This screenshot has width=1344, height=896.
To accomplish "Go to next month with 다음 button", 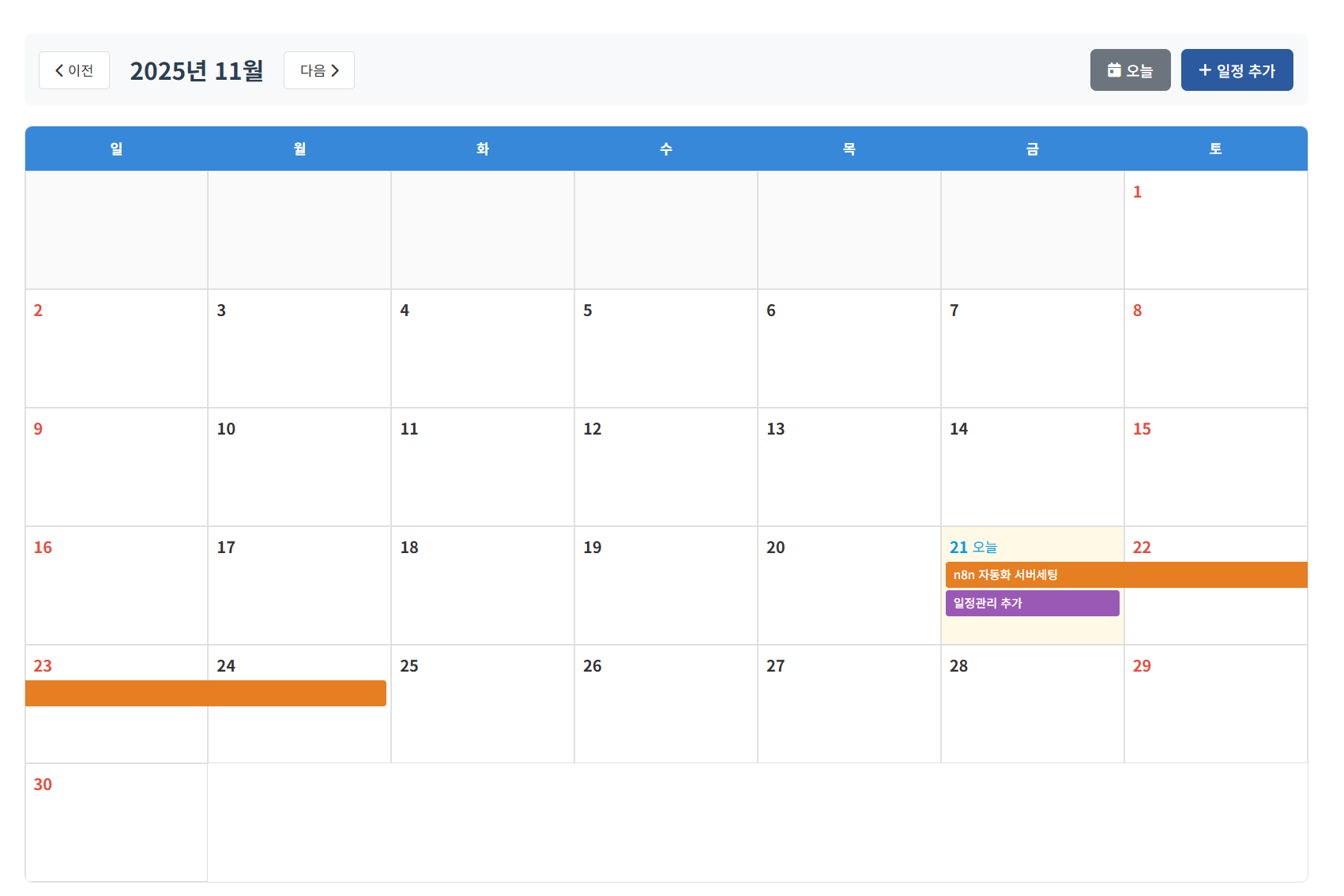I will click(319, 70).
